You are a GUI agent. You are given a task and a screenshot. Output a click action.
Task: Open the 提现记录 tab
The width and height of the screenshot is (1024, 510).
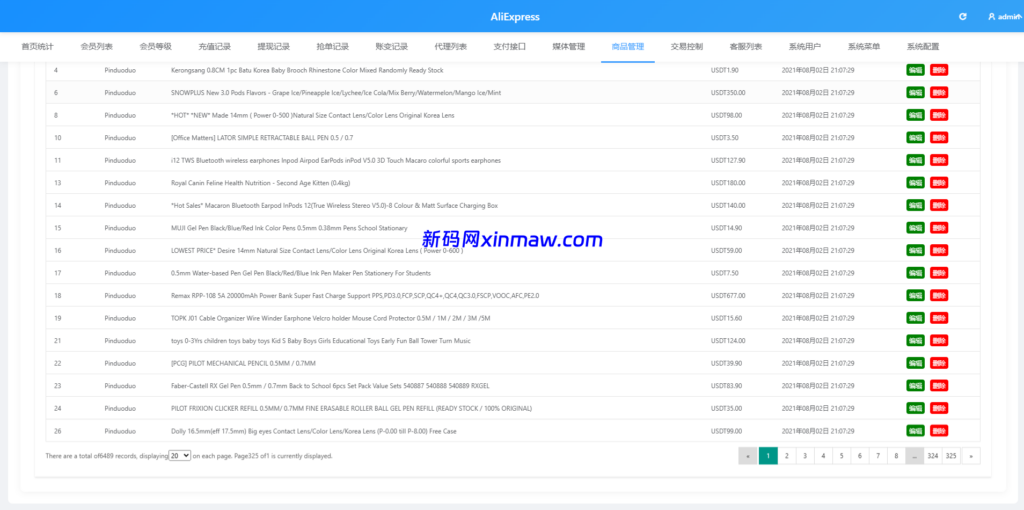click(274, 47)
